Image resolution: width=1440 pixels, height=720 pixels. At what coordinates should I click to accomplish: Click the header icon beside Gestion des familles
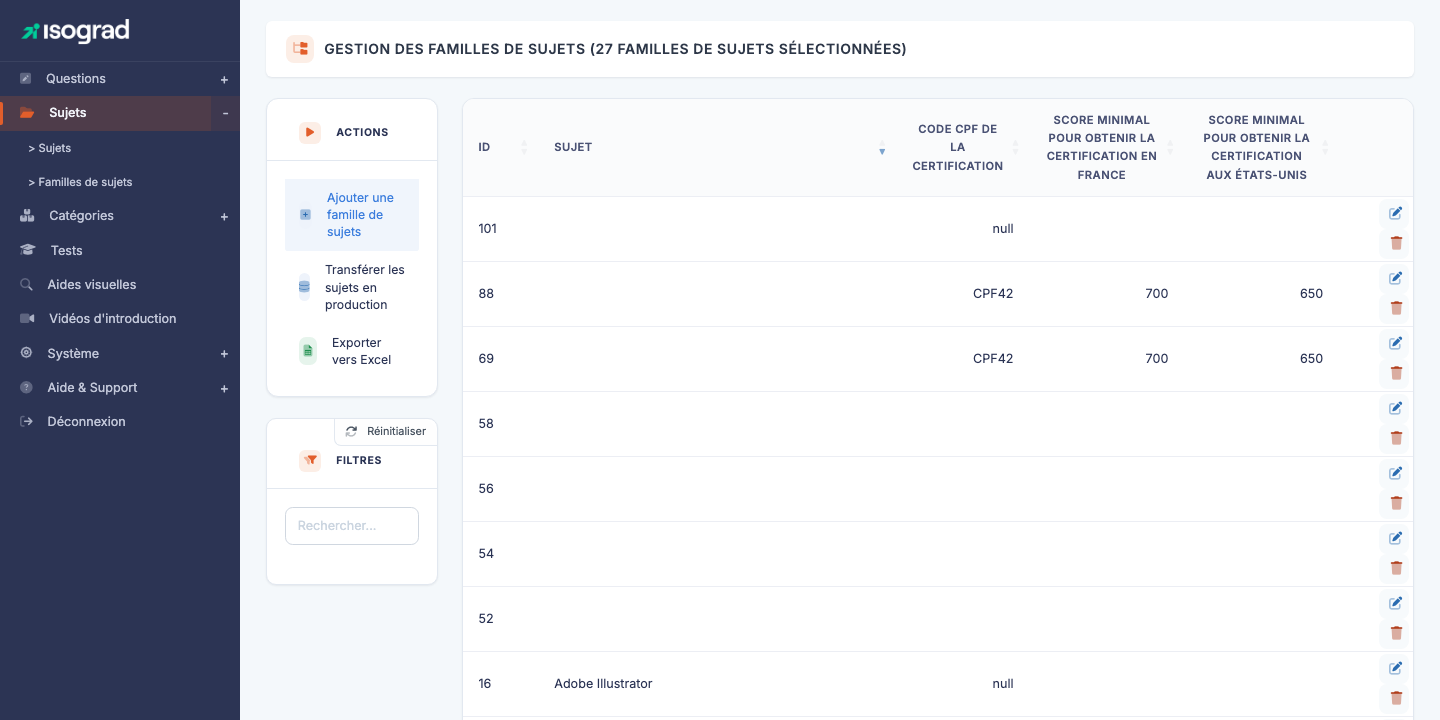pyautogui.click(x=300, y=49)
